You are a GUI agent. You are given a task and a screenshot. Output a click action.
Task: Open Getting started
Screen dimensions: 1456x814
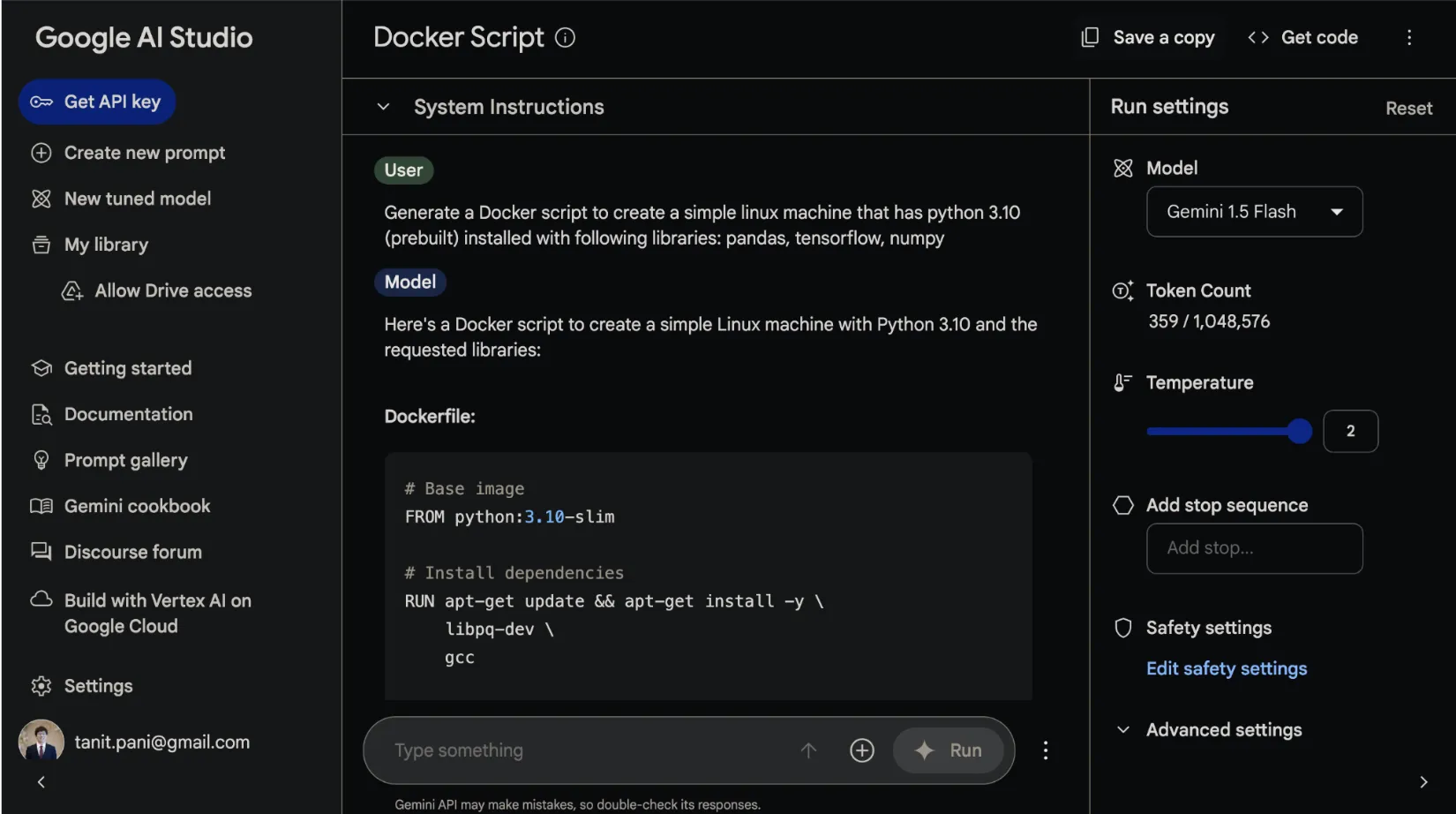[128, 368]
